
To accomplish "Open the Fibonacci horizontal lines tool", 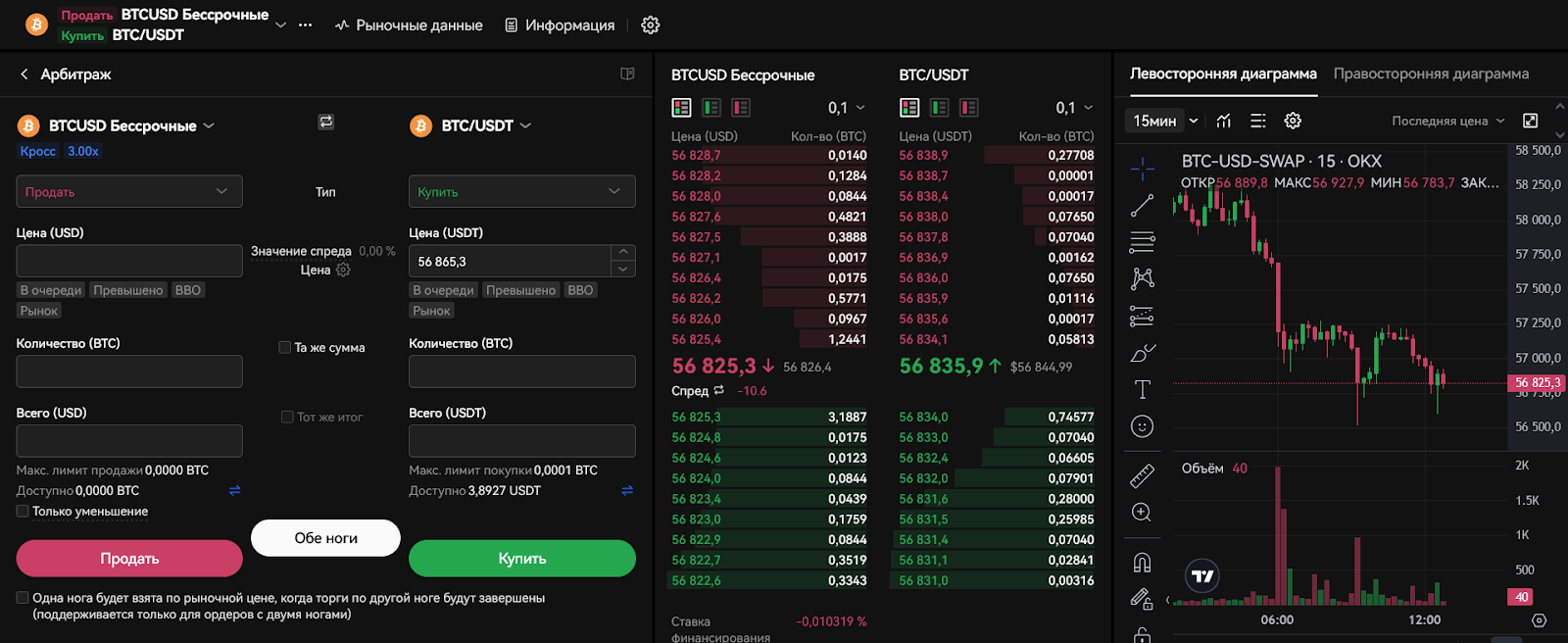I will click(1143, 242).
